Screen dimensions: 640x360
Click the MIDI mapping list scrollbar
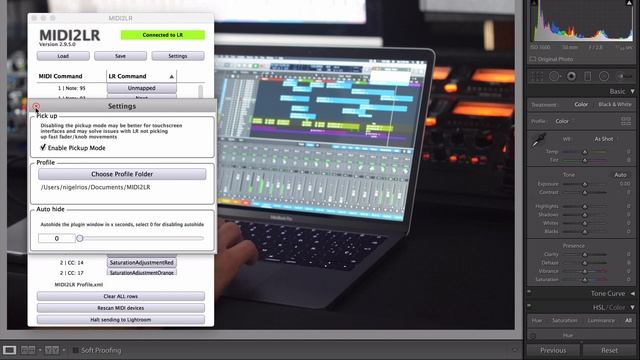tap(200, 91)
